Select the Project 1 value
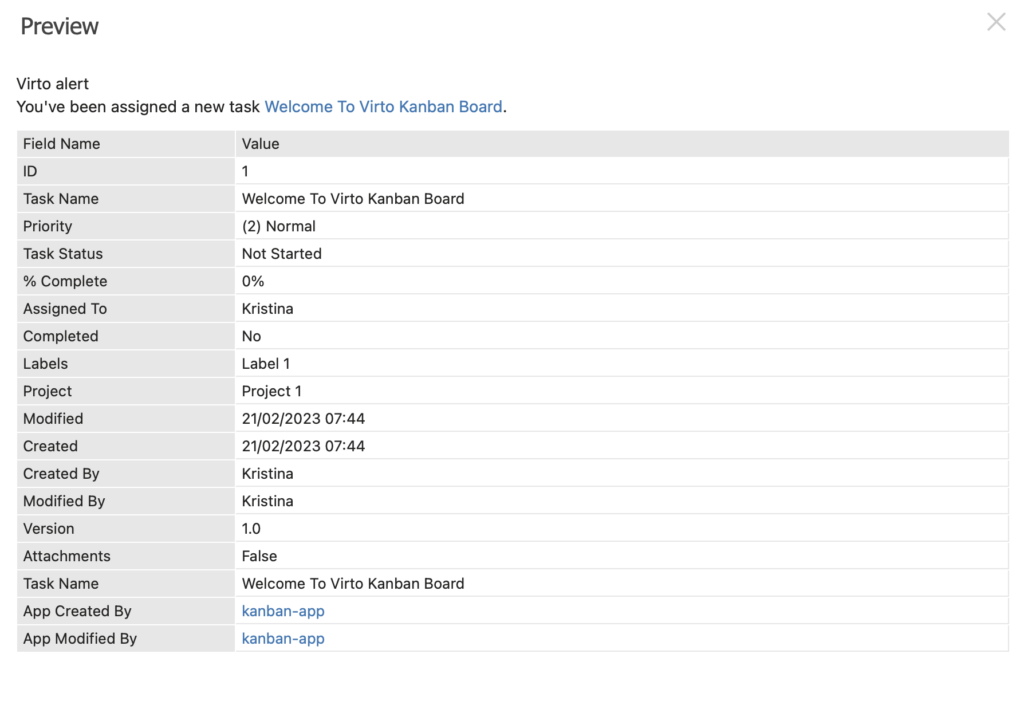 (x=272, y=390)
